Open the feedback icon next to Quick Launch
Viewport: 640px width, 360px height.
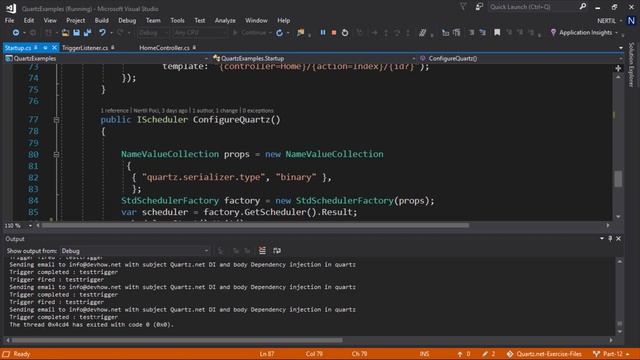click(479, 7)
